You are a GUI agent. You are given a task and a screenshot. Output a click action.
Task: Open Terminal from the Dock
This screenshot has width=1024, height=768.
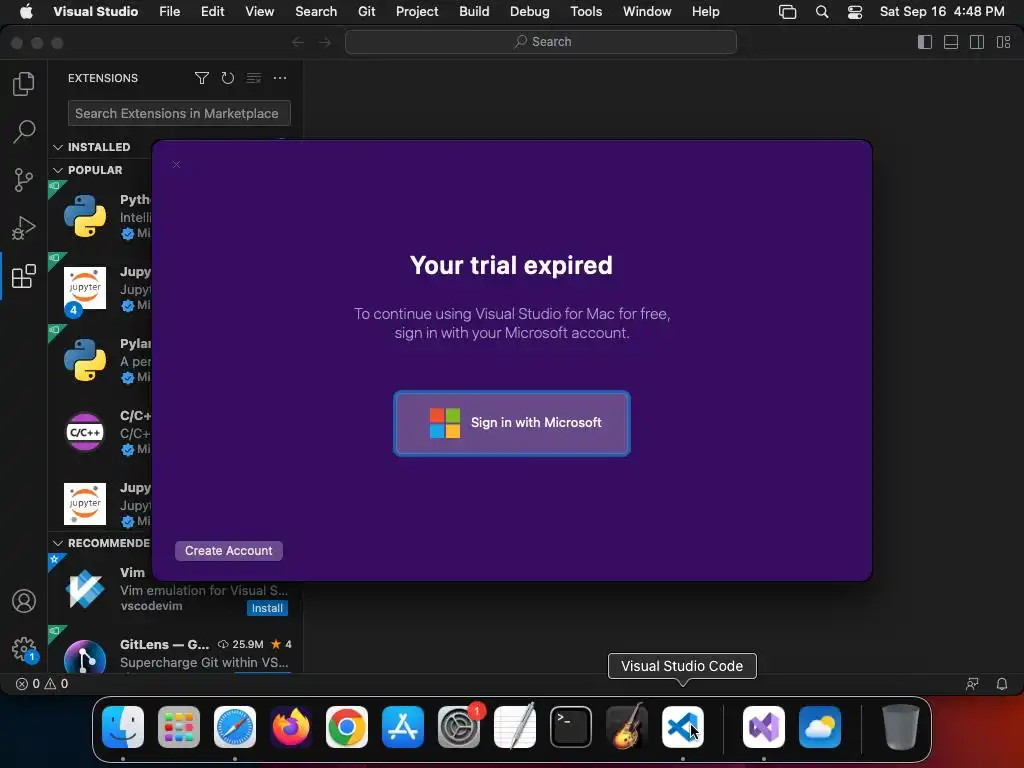pyautogui.click(x=571, y=727)
